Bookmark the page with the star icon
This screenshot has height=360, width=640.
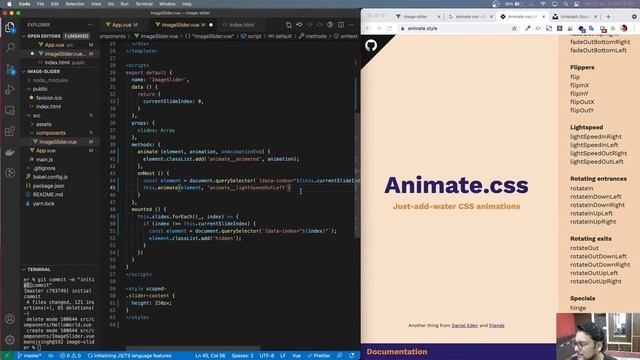514,29
